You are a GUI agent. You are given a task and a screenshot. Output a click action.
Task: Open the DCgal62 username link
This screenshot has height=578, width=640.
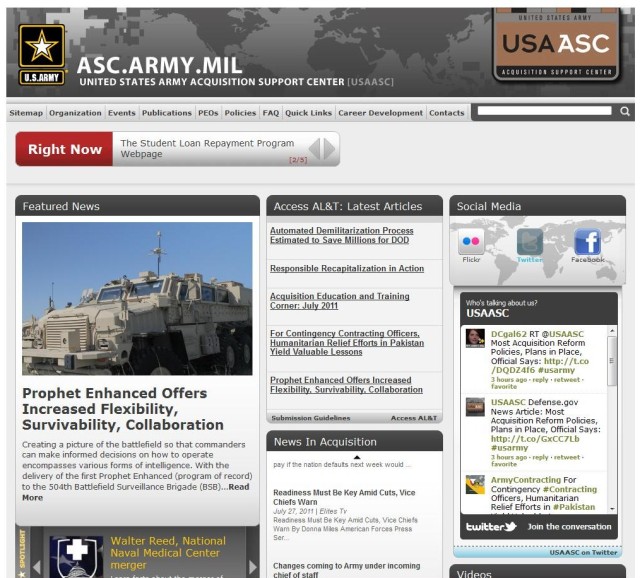point(509,334)
